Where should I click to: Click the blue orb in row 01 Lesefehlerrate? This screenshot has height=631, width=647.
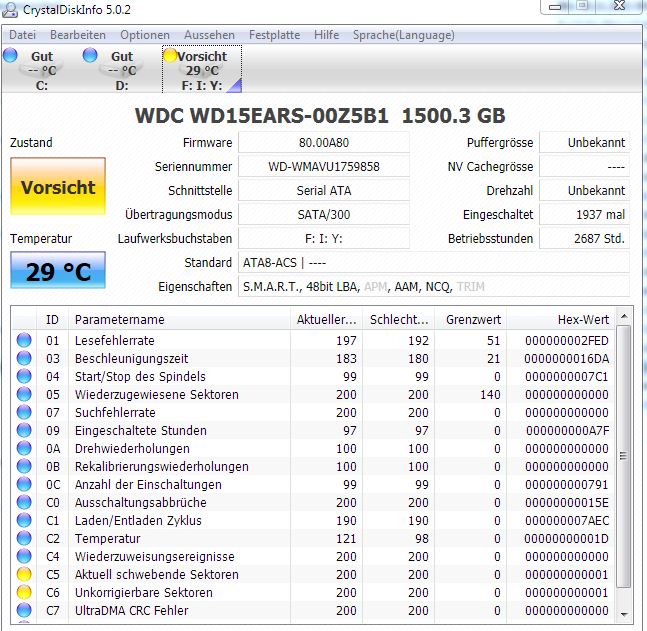point(24,340)
